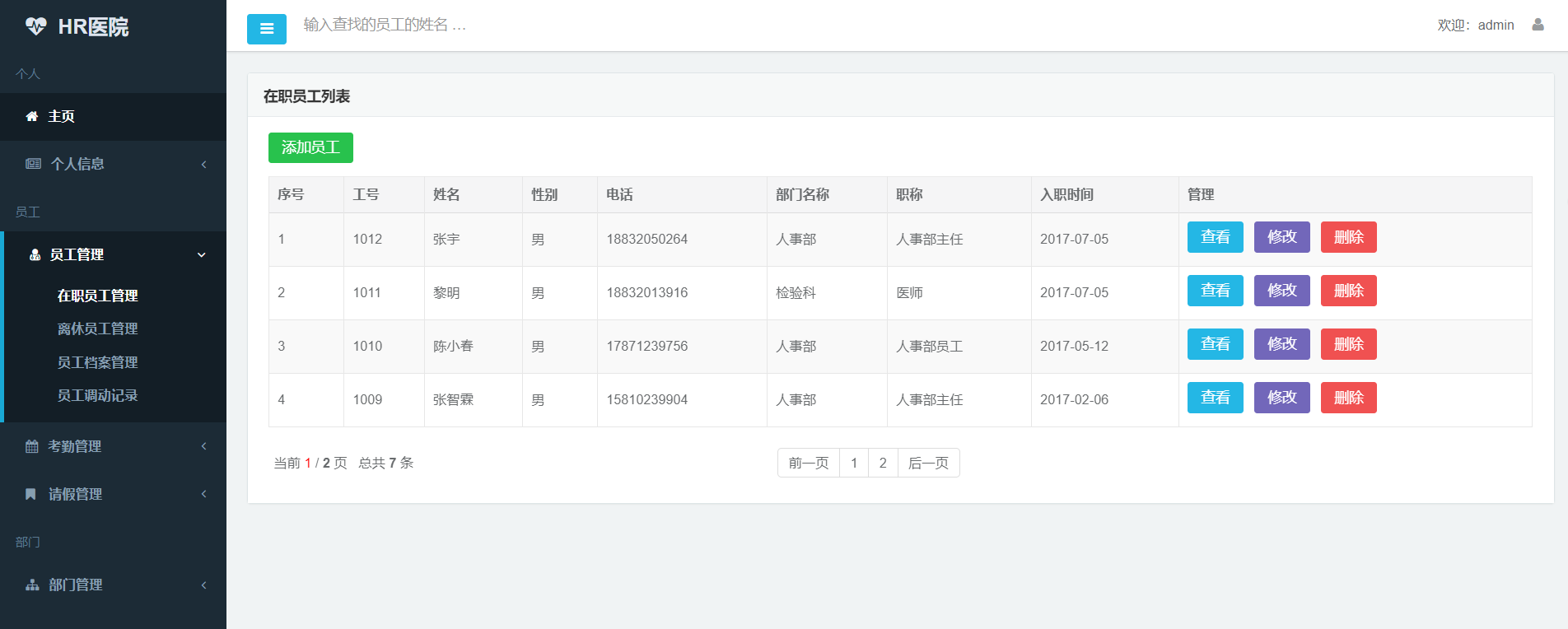Screen dimensions: 1568x629
Task: Delete employee 黎明 row
Action: pyautogui.click(x=1349, y=291)
